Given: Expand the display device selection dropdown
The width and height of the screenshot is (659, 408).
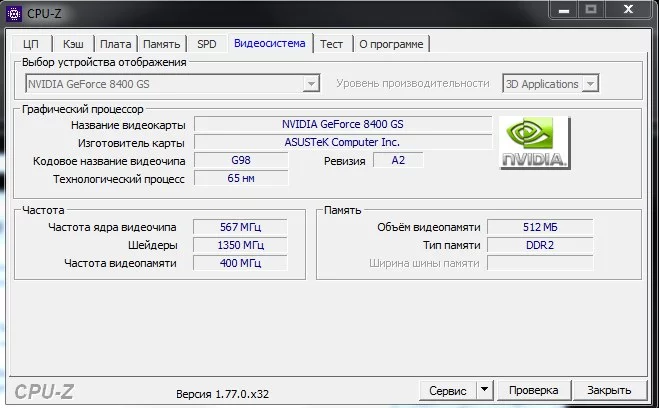Looking at the screenshot, I should [311, 83].
